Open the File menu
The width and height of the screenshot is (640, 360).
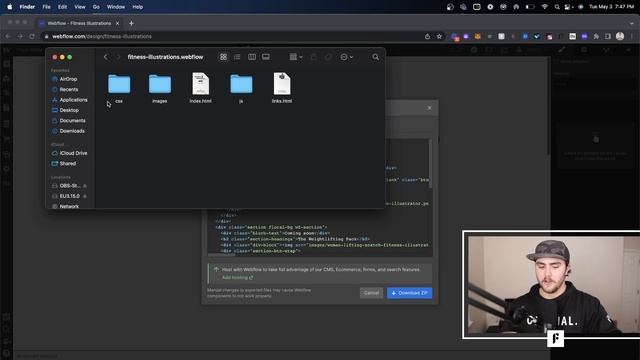pos(47,7)
